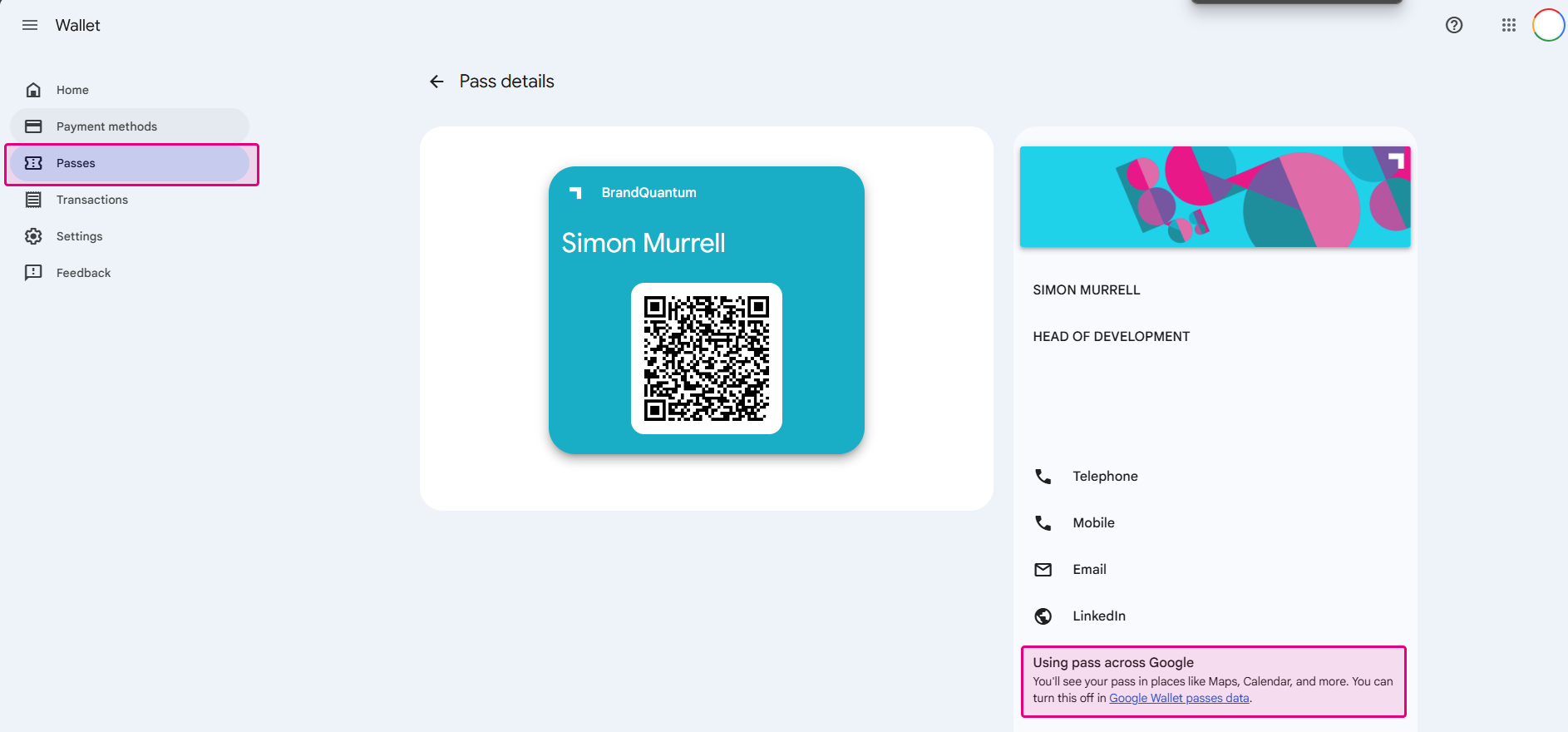Go back using Pass details arrow

coord(436,82)
